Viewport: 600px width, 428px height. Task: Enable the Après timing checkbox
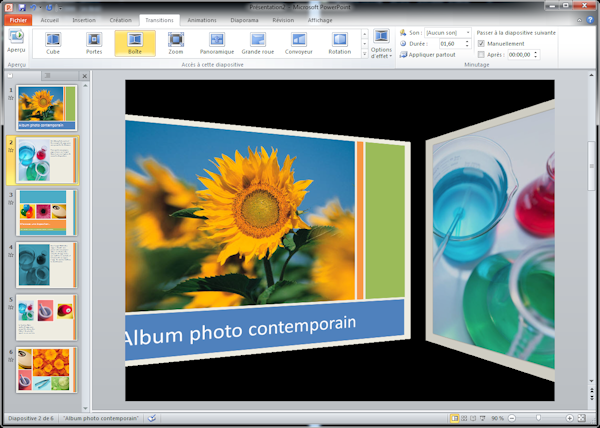tap(481, 55)
